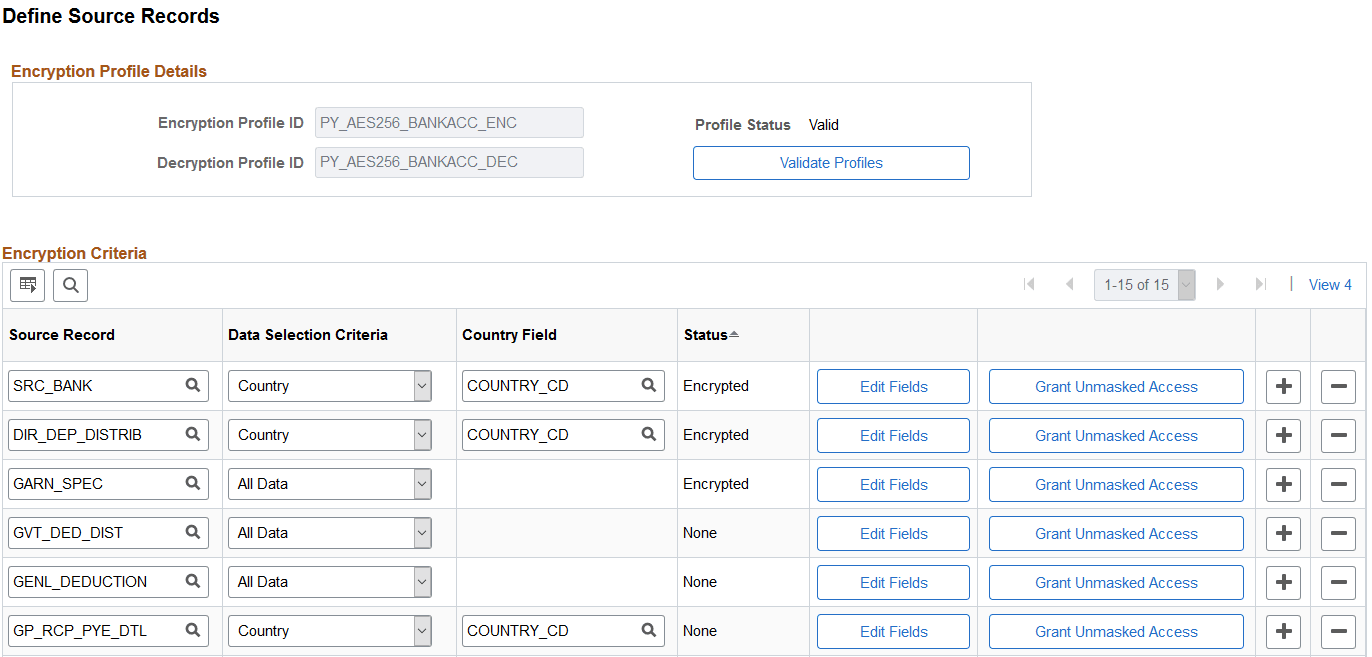Open the grid personalize icon
The width and height of the screenshot is (1372, 657).
[27, 285]
